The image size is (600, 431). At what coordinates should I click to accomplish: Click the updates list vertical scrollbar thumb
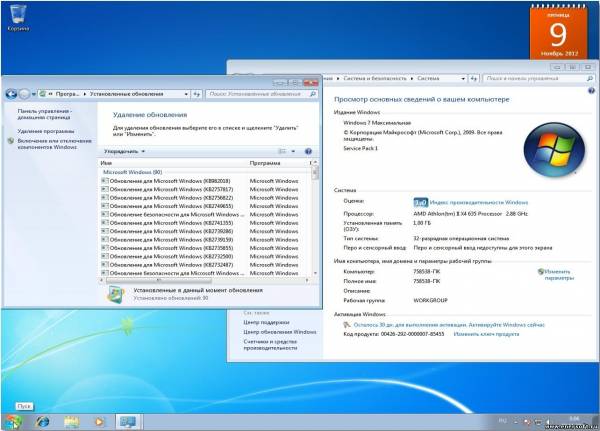point(315,173)
